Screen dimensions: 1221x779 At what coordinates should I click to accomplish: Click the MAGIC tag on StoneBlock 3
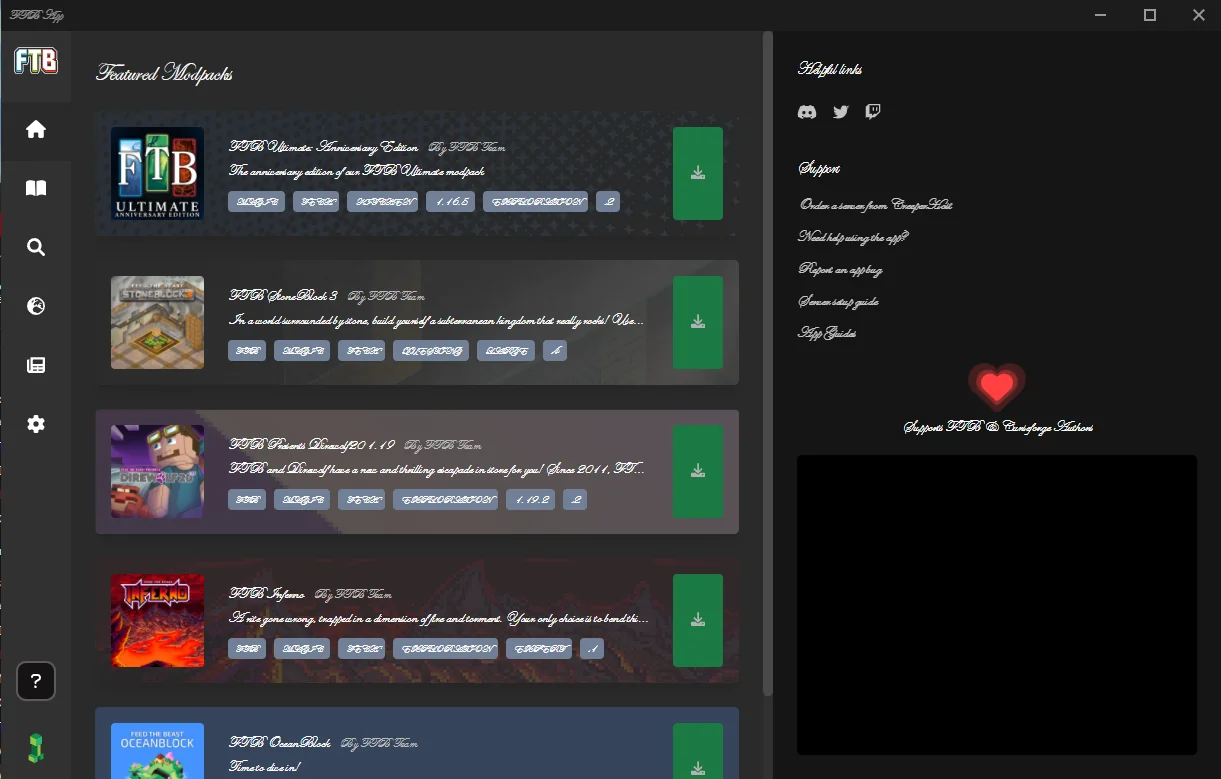click(x=302, y=351)
